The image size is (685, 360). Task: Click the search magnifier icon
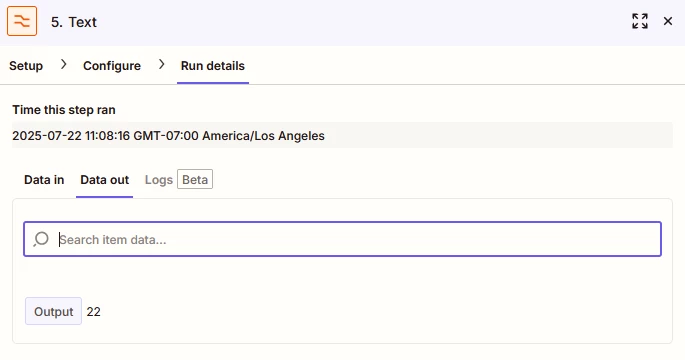click(41, 239)
